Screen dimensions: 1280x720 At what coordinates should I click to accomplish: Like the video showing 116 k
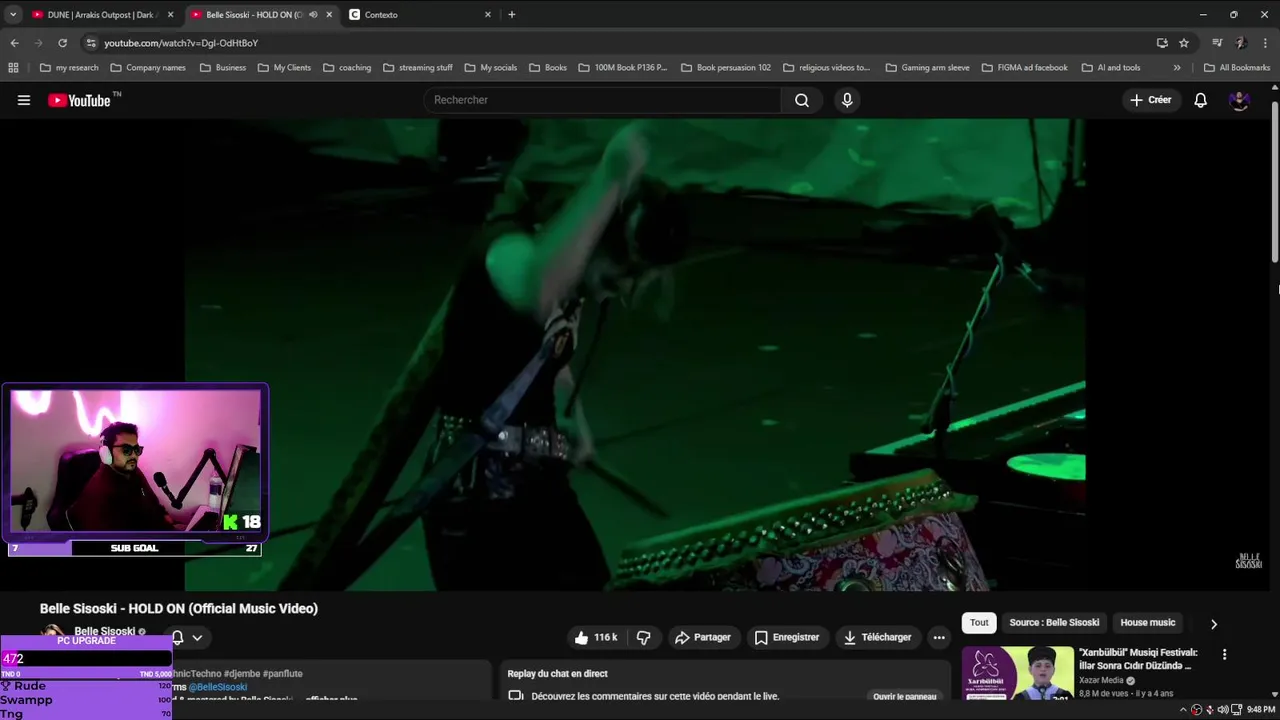point(596,637)
